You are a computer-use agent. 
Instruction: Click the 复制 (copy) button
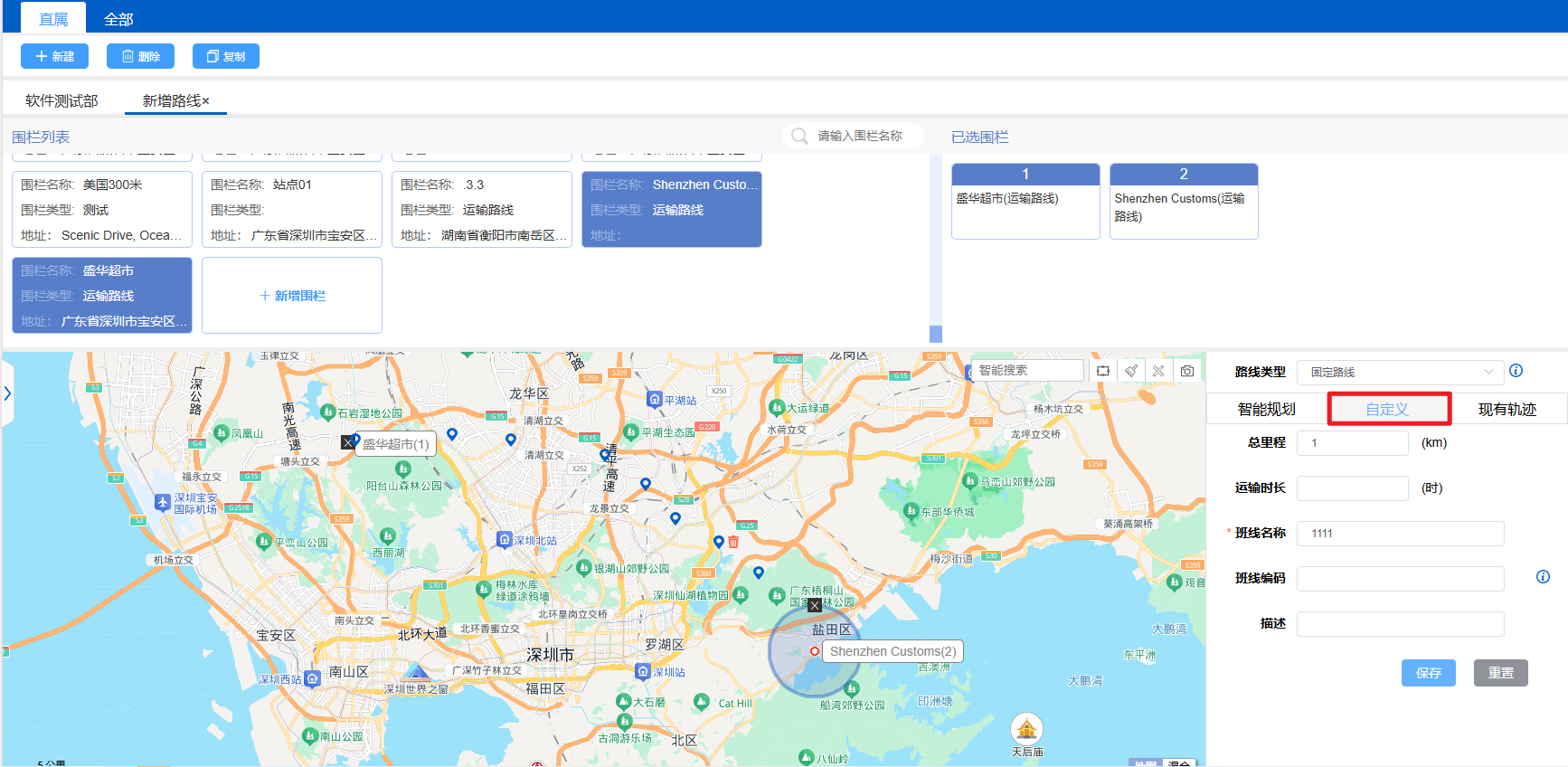pos(226,56)
